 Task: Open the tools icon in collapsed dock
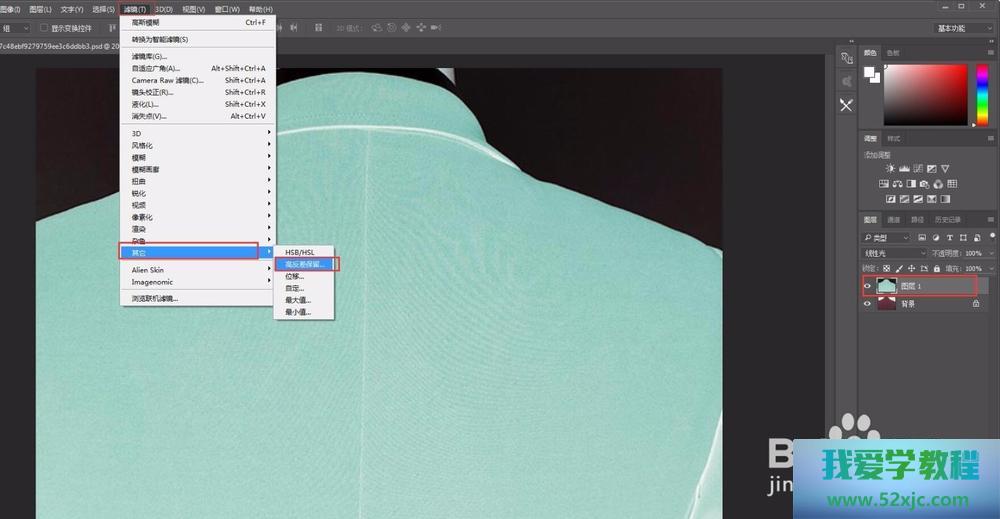(x=846, y=104)
